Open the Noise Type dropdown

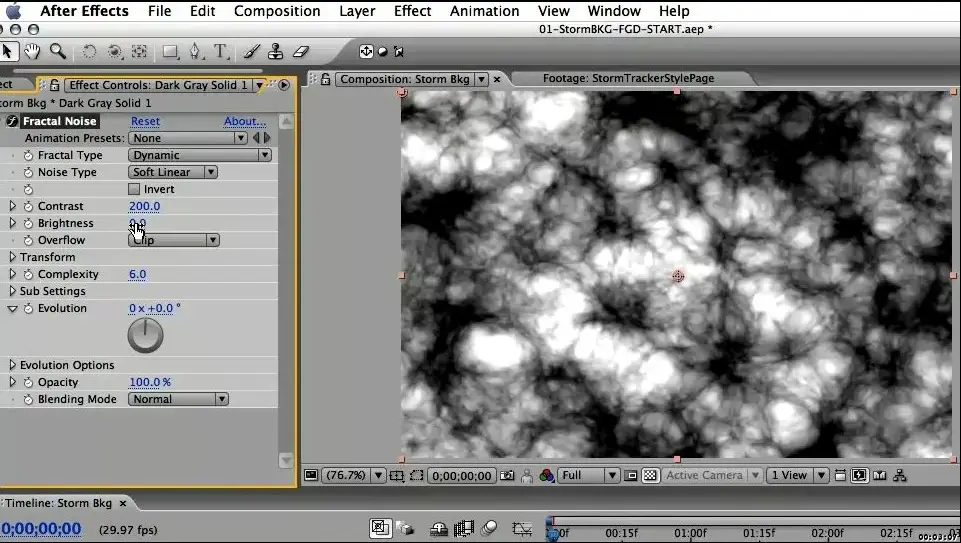[x=173, y=172]
